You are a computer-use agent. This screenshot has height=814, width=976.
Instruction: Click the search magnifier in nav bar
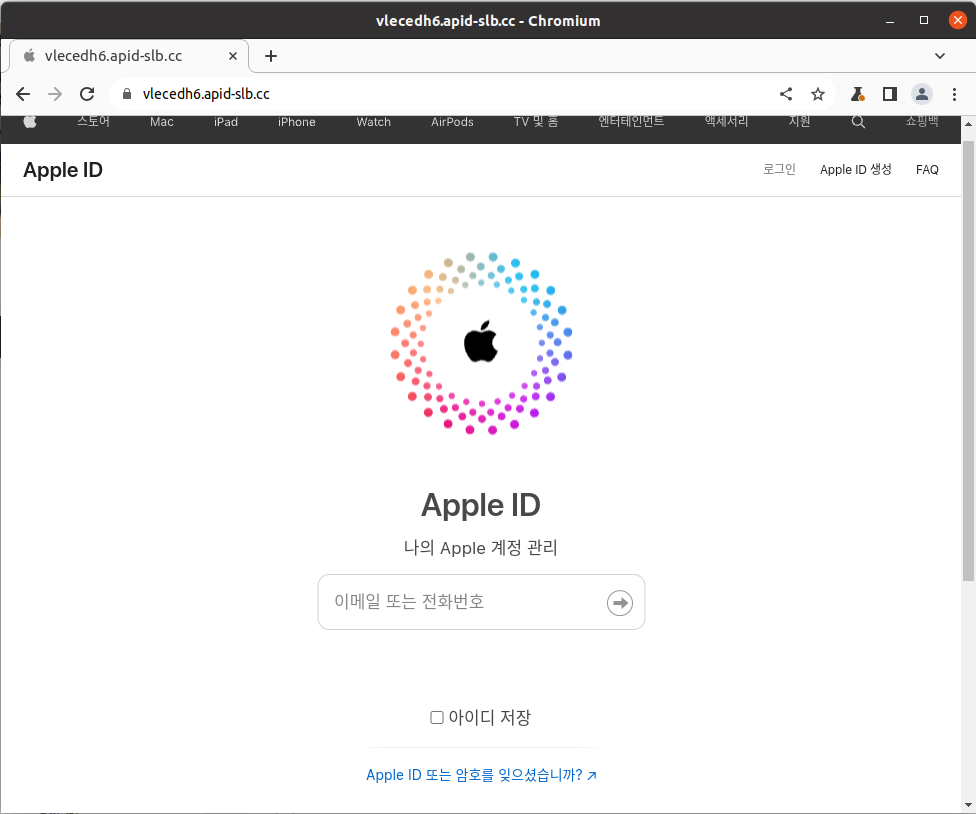pos(858,122)
